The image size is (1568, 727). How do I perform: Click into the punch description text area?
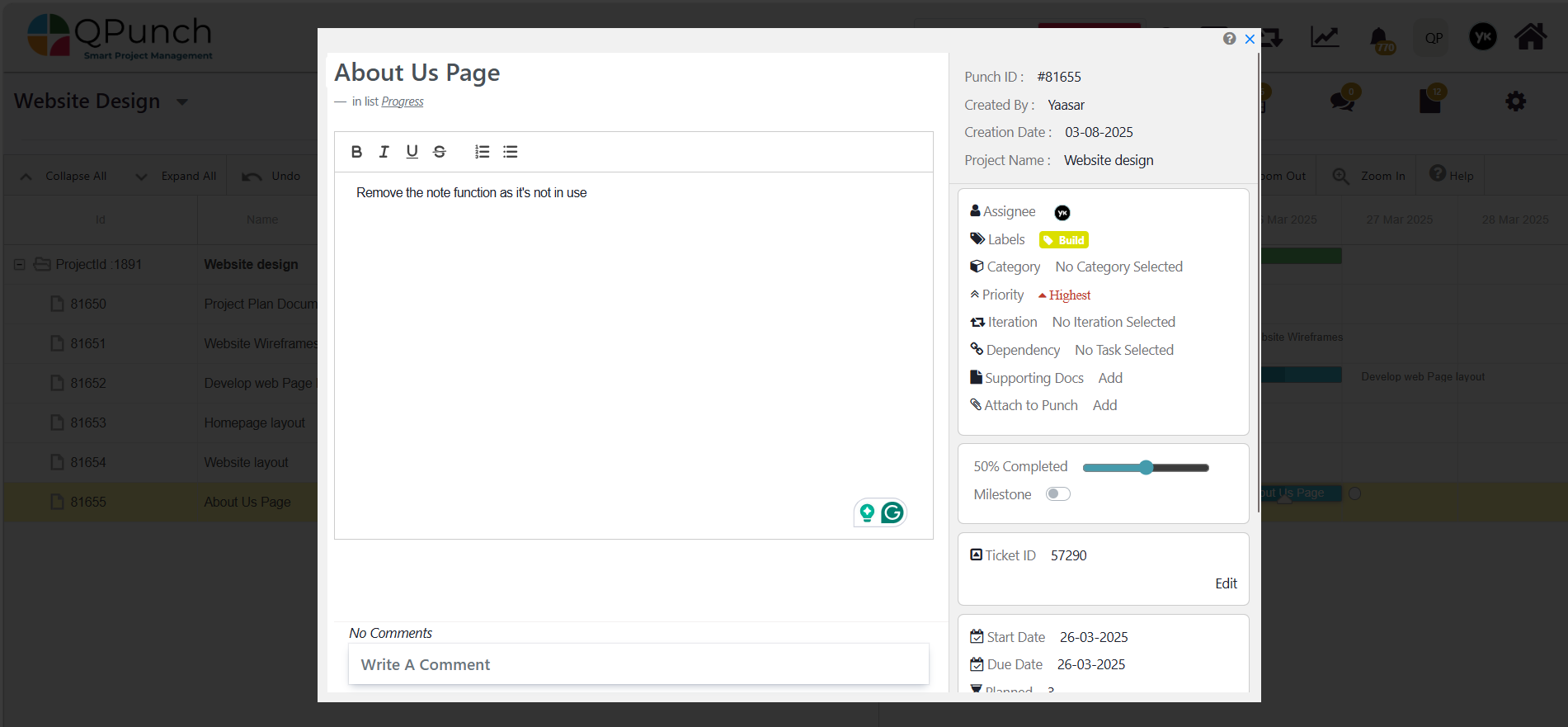[x=633, y=356]
